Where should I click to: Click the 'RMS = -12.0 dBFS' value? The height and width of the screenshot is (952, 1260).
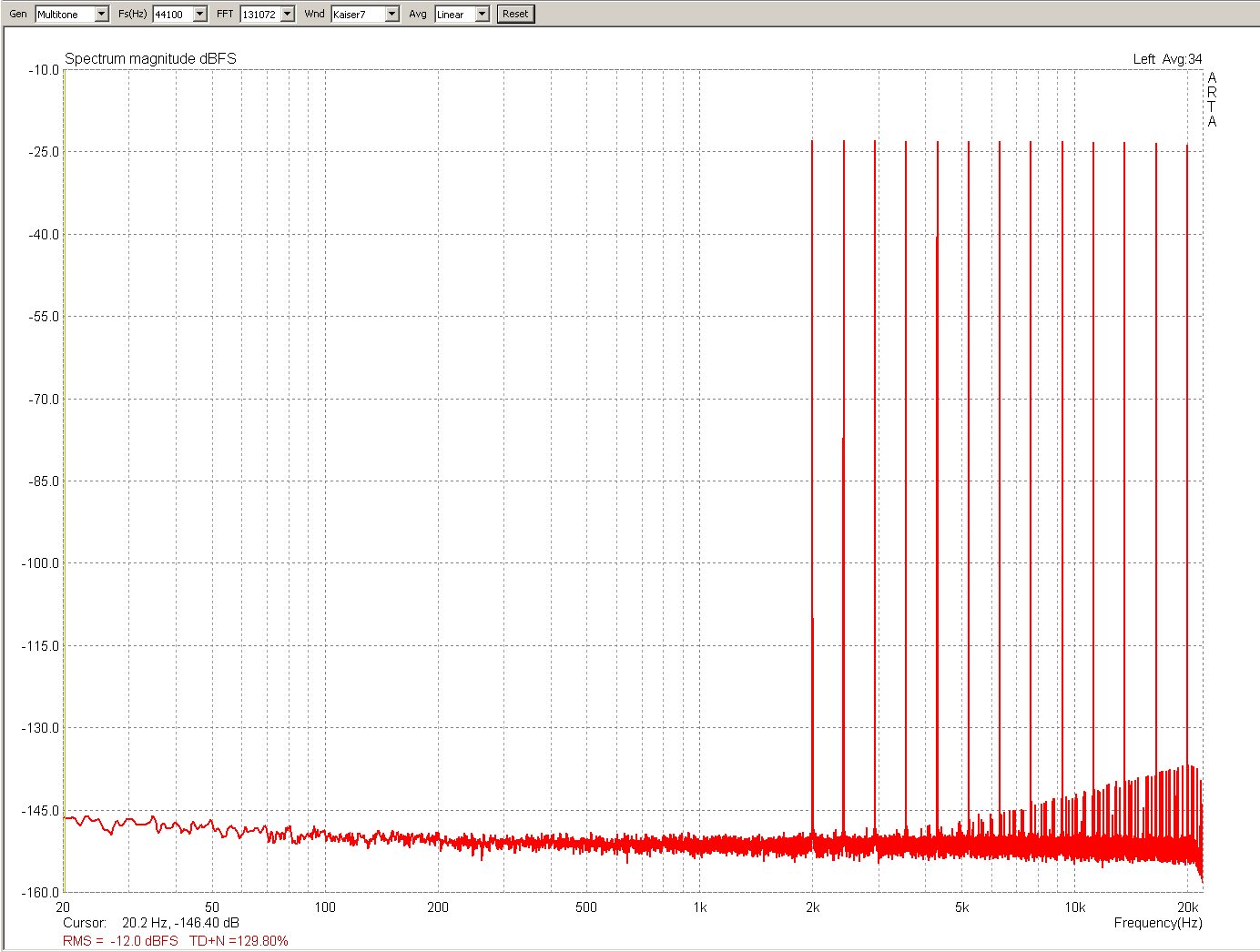click(x=120, y=941)
